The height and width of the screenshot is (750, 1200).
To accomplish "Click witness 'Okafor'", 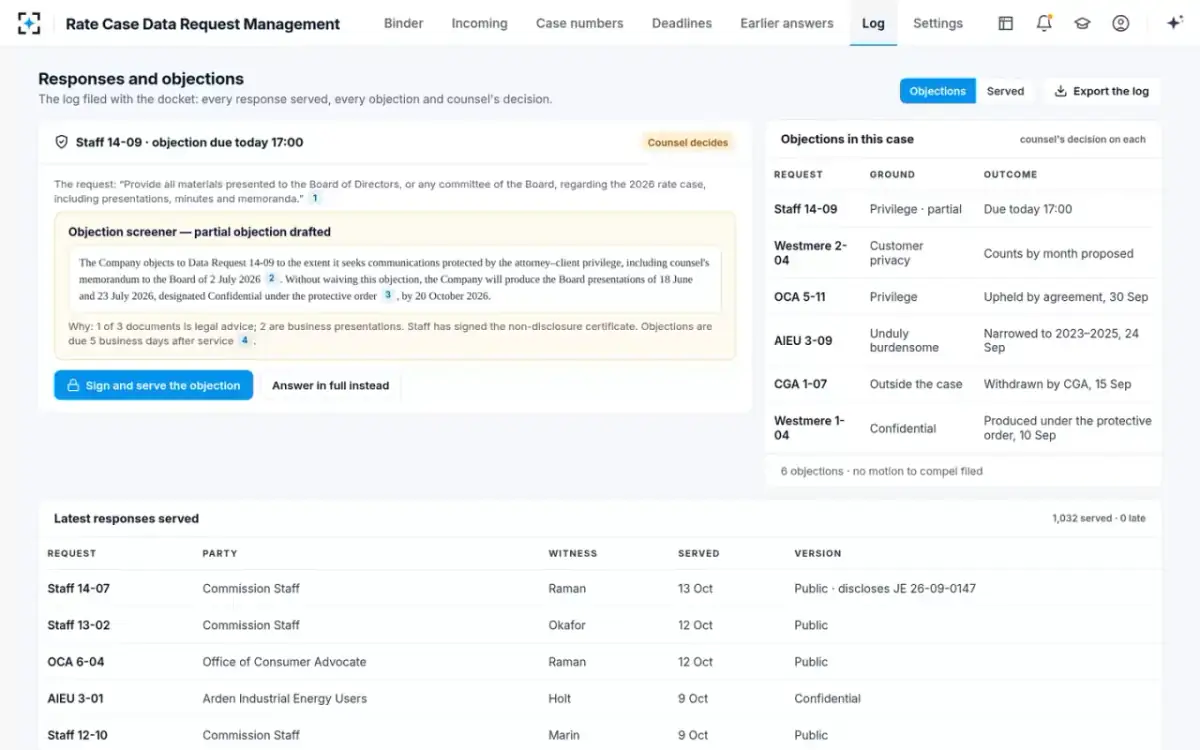I will pyautogui.click(x=567, y=625).
